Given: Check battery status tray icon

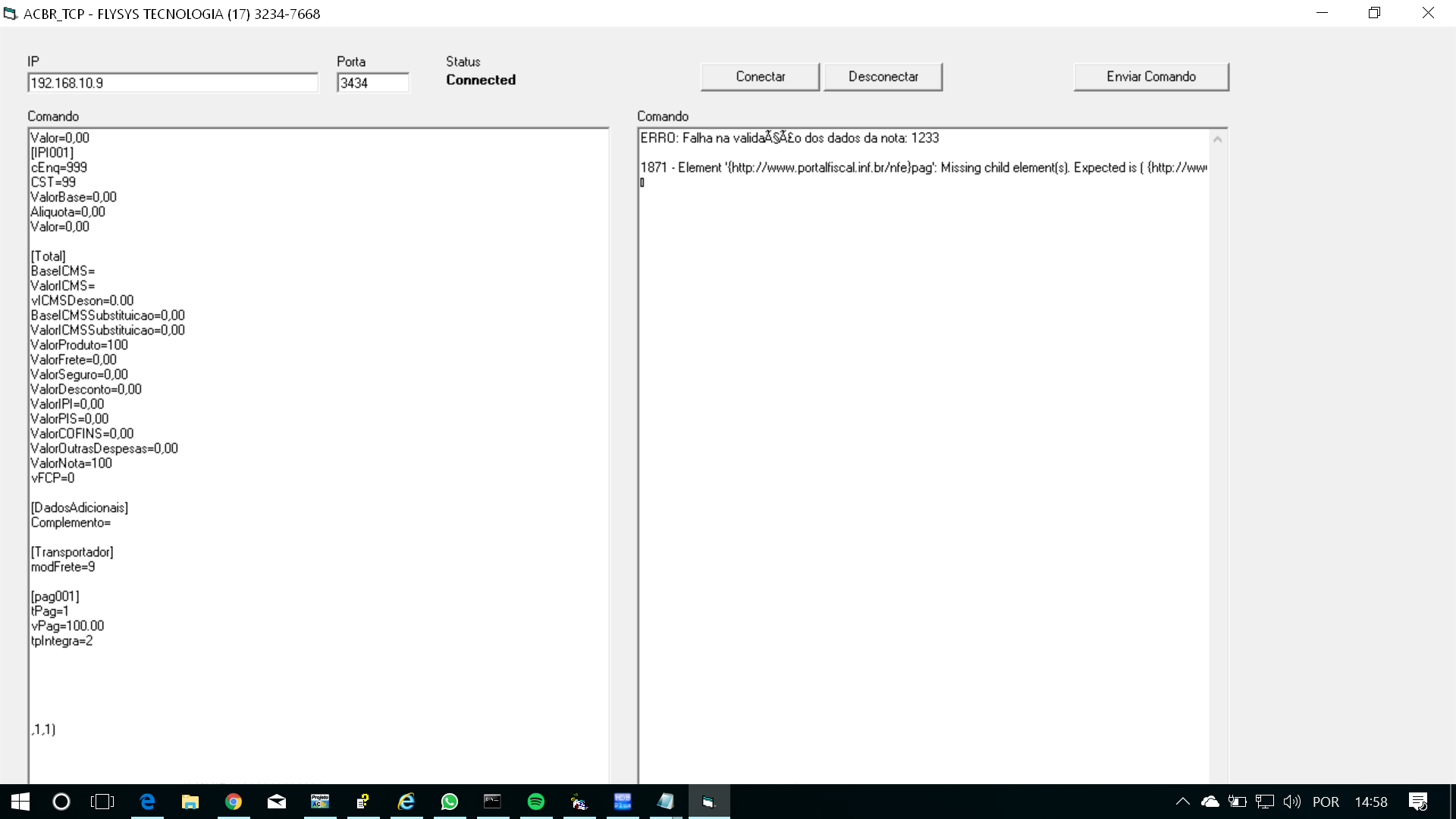Looking at the screenshot, I should tap(1237, 802).
